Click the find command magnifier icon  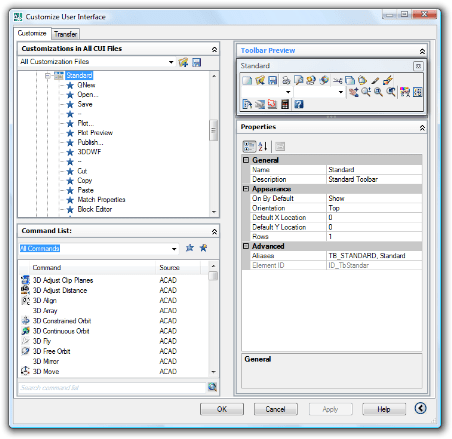(x=212, y=387)
